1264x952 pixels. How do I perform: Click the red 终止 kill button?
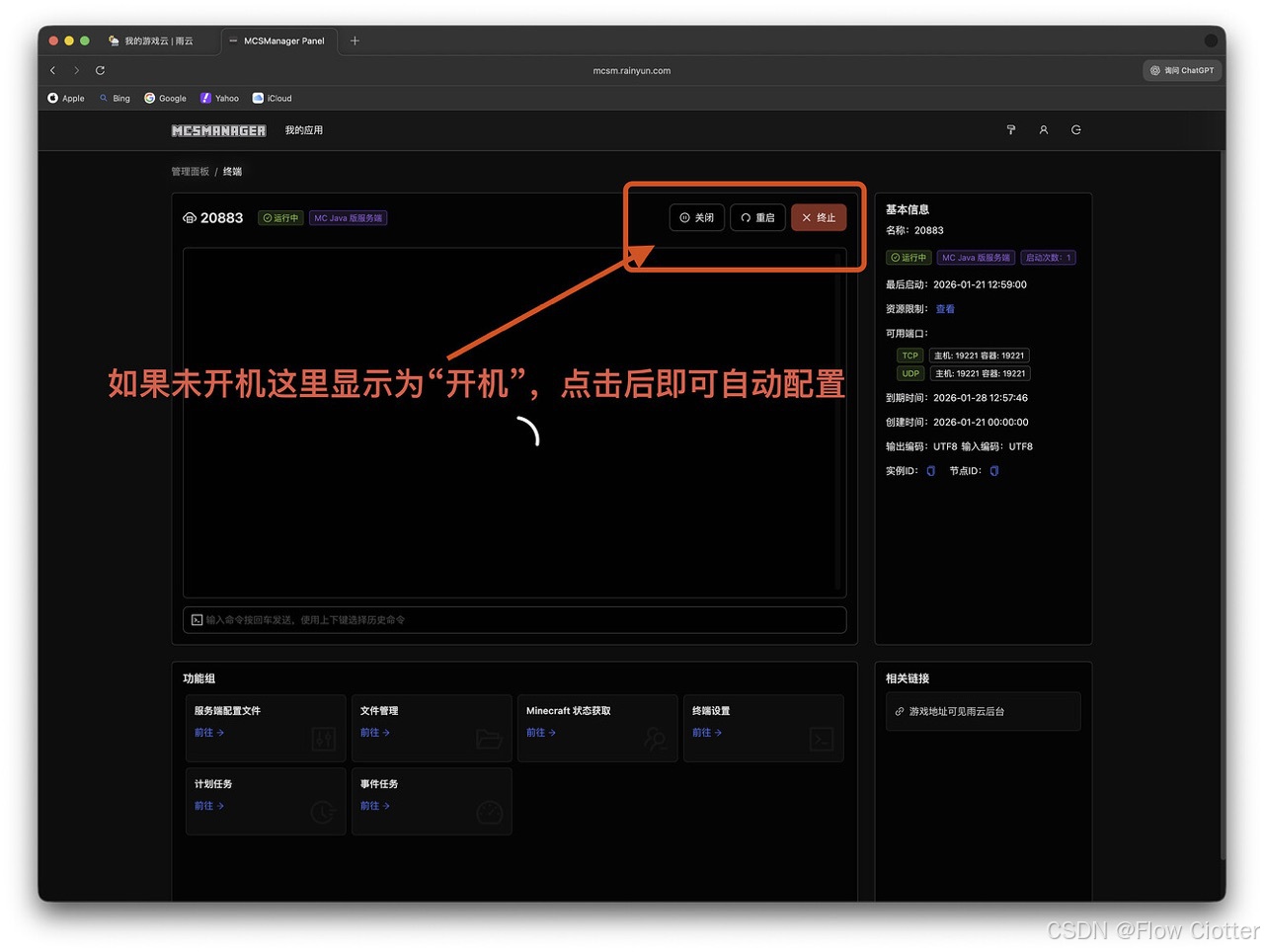coord(819,217)
